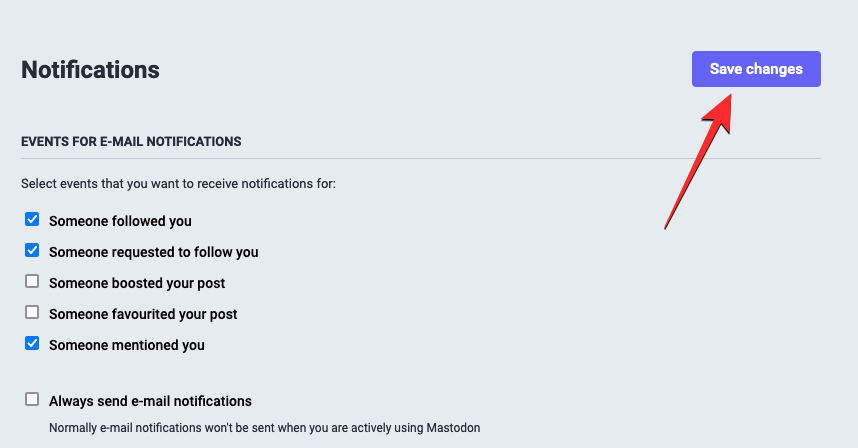Click the 'Select events that you want' instruction text
This screenshot has width=858, height=448.
(178, 184)
